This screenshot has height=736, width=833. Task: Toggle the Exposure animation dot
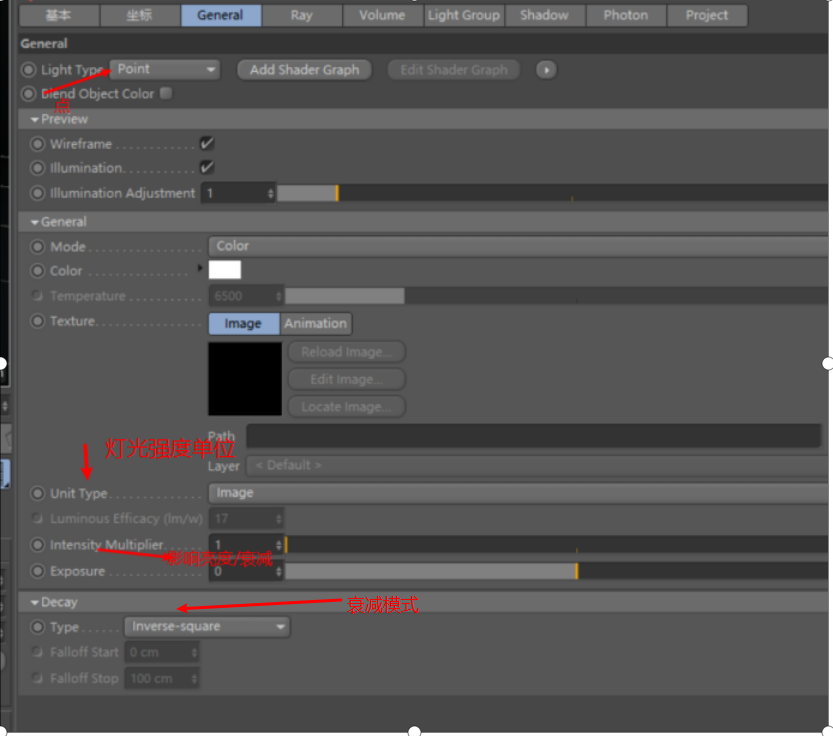tap(37, 571)
